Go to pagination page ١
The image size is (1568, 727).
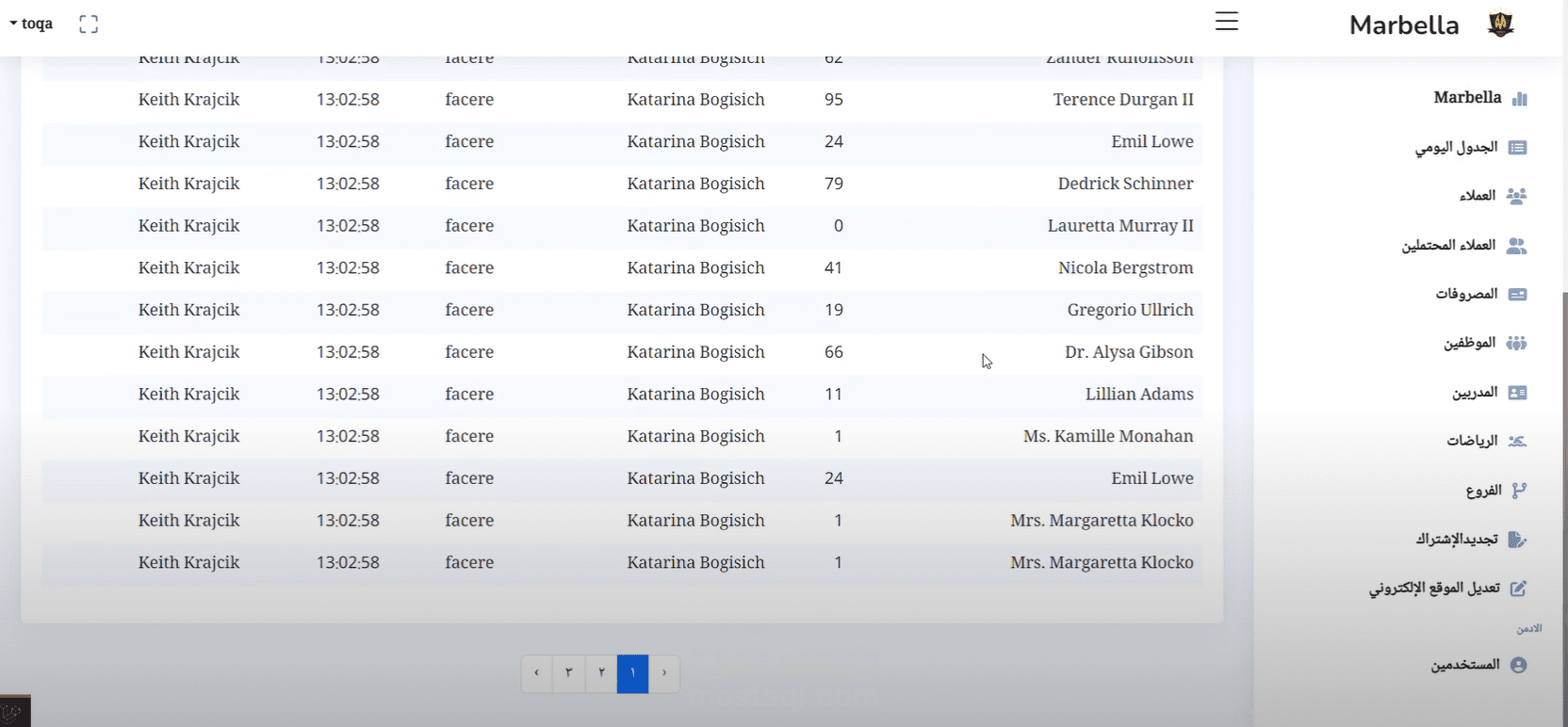(632, 673)
